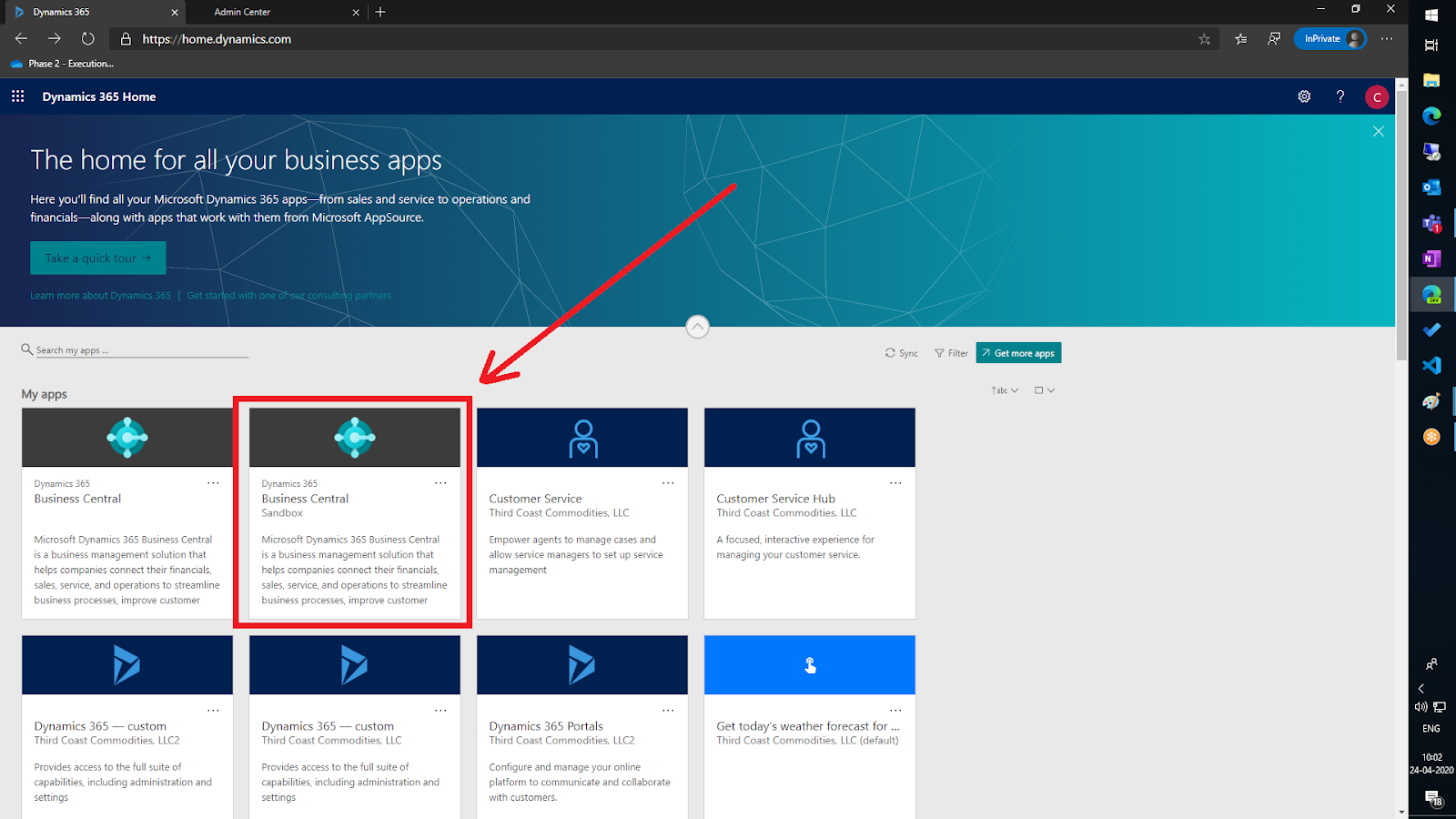
Task: Open Microsoft Teams from the taskbar
Action: point(1431,223)
